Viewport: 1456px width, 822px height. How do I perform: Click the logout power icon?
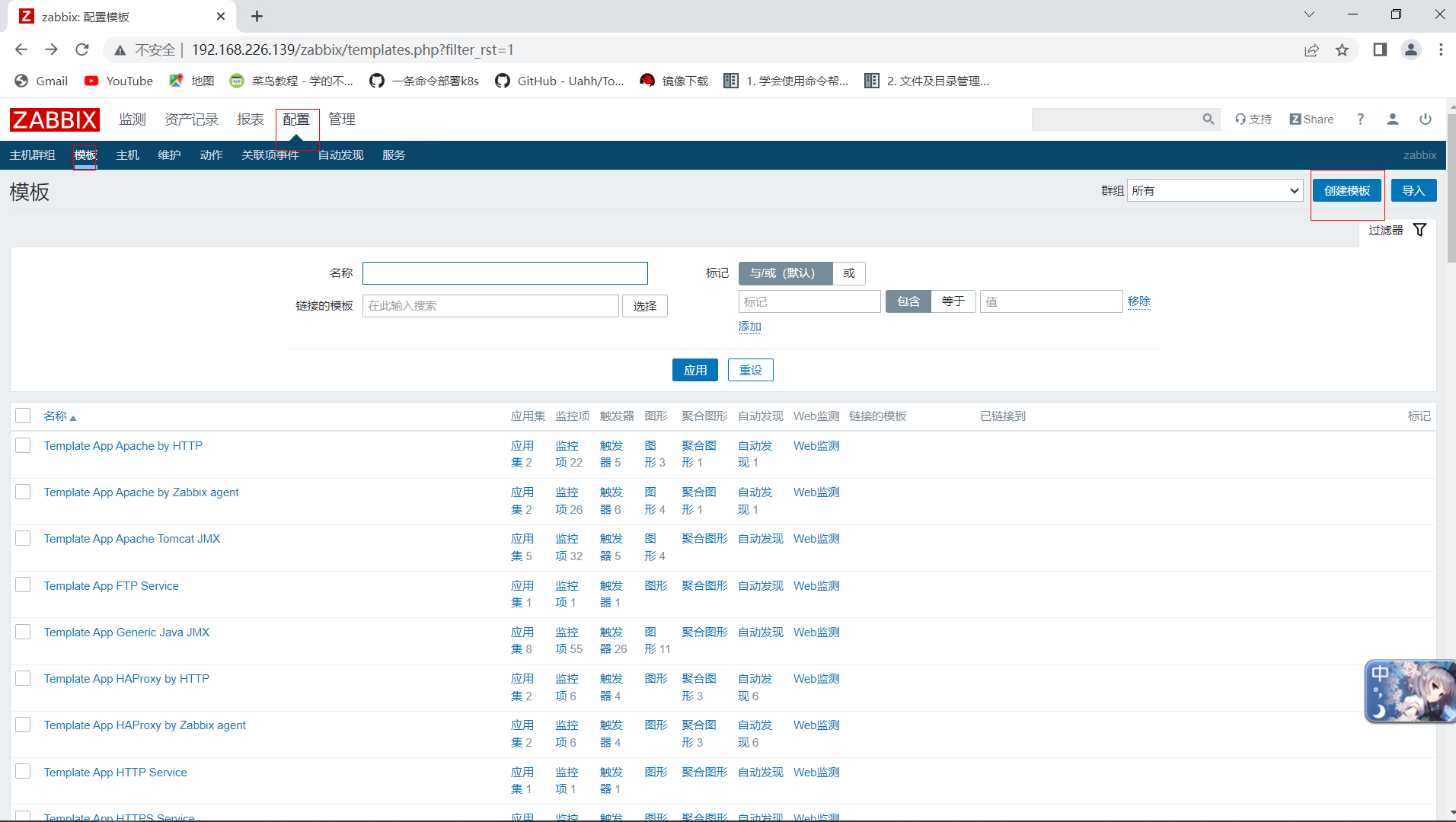pyautogui.click(x=1425, y=119)
